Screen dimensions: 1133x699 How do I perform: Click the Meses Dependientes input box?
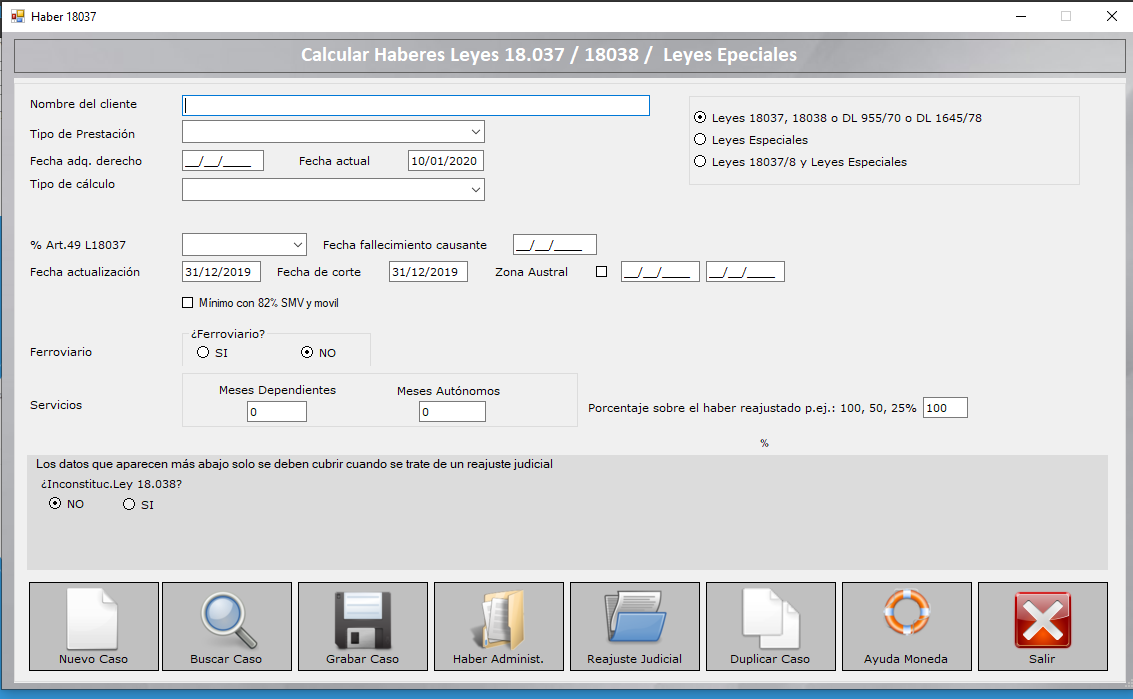pos(277,412)
